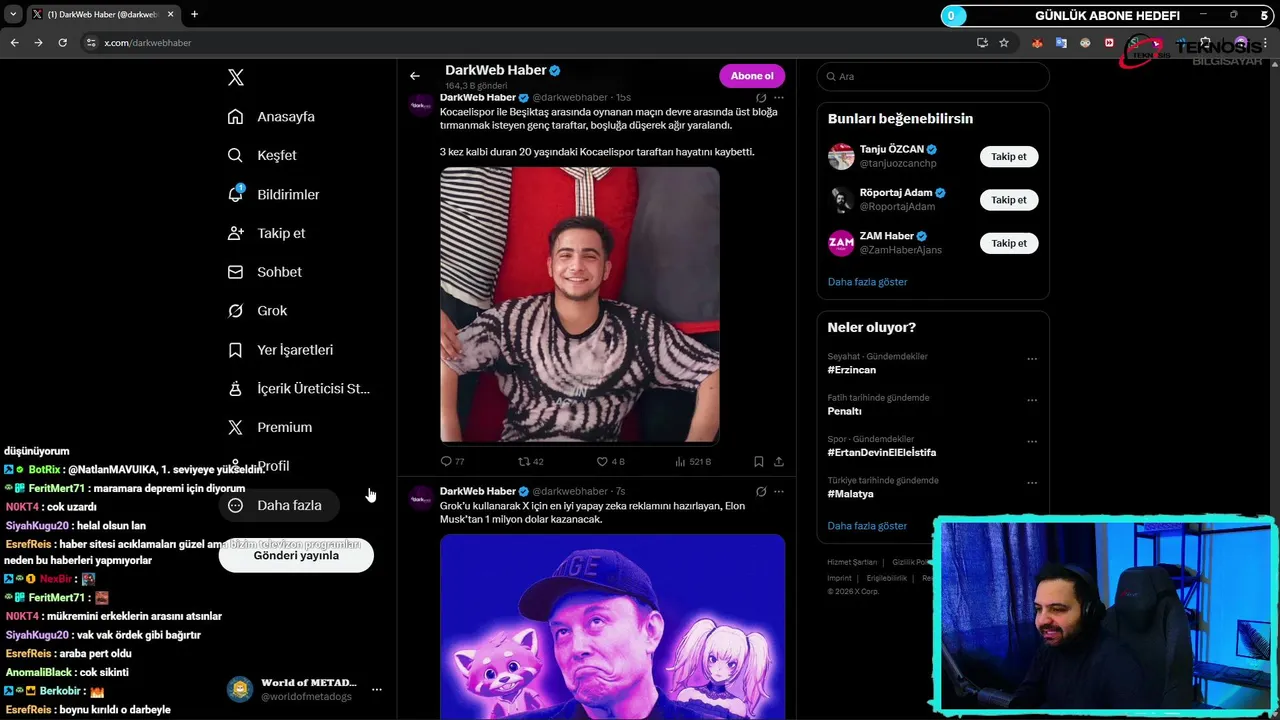Open the Elon Musk post image
Viewport: 1280px width, 720px height.
[x=612, y=626]
